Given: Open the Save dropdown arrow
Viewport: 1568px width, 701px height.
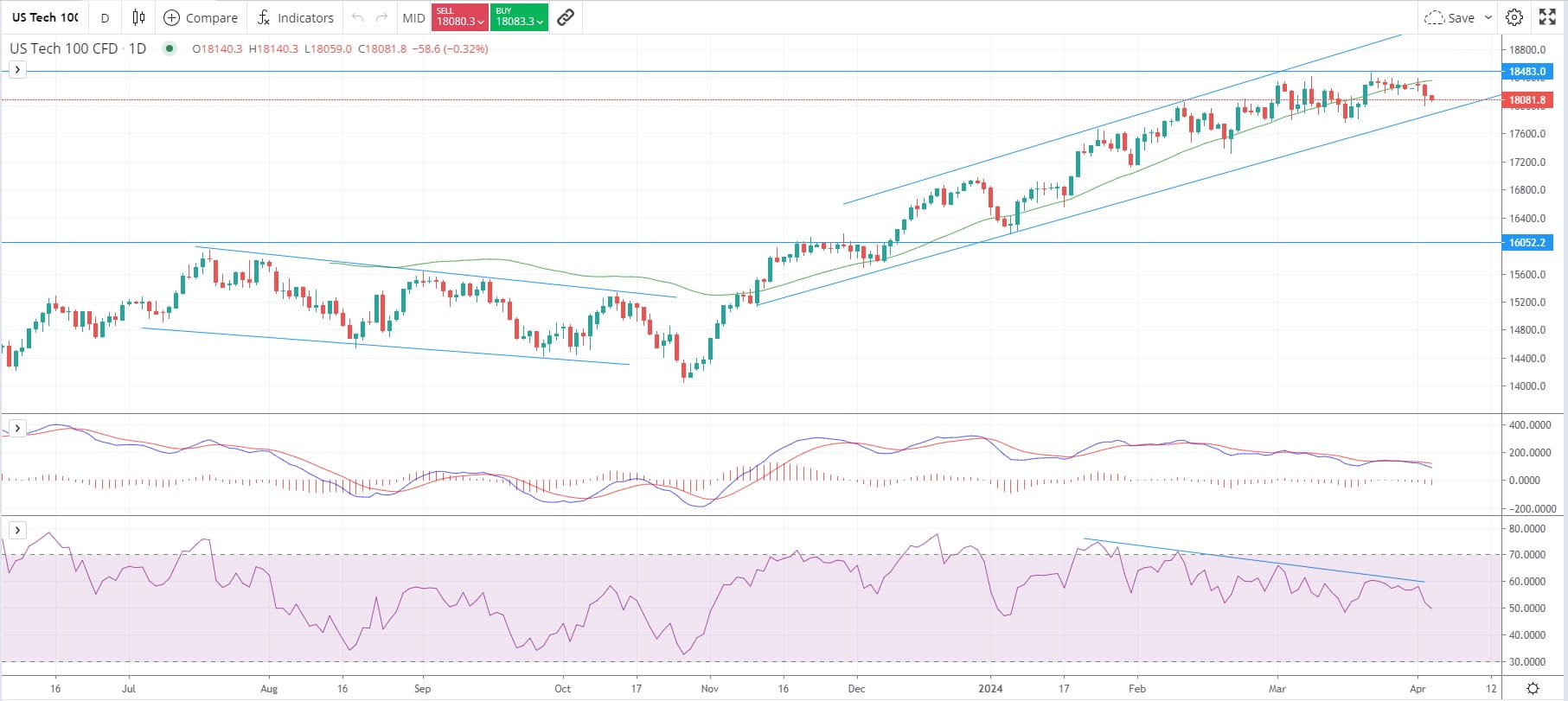Looking at the screenshot, I should coord(1488,17).
